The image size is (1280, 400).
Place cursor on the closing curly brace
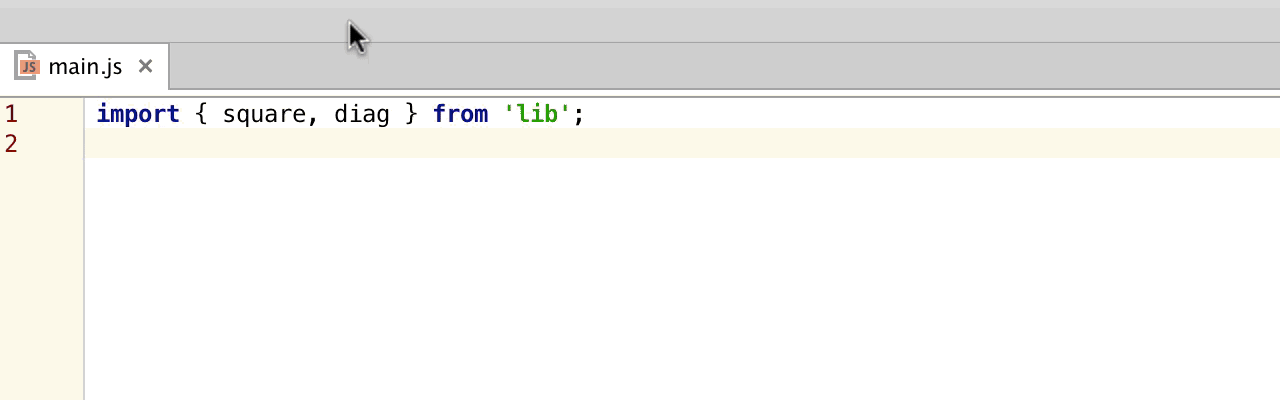click(411, 114)
